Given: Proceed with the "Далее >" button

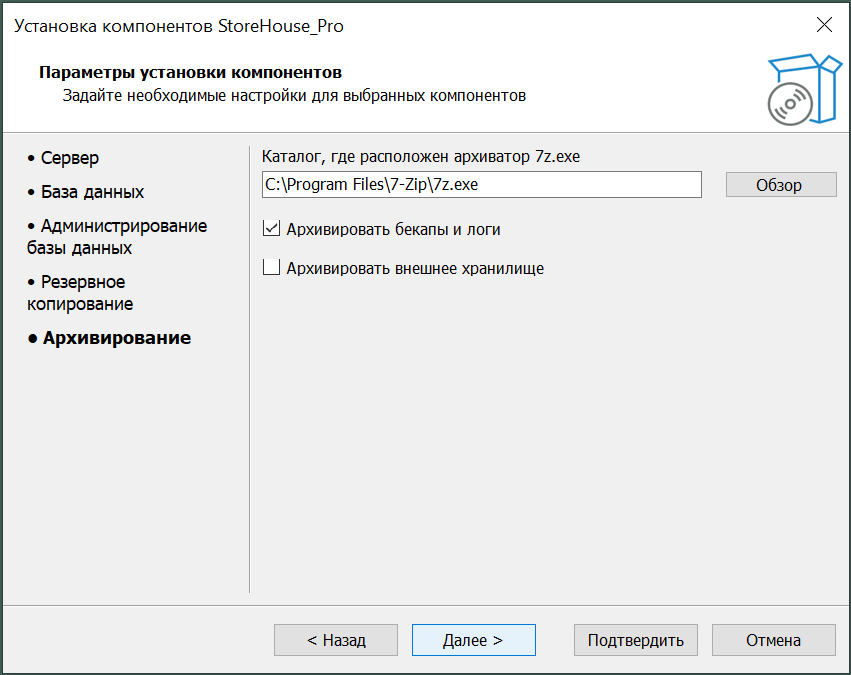Looking at the screenshot, I should (473, 640).
